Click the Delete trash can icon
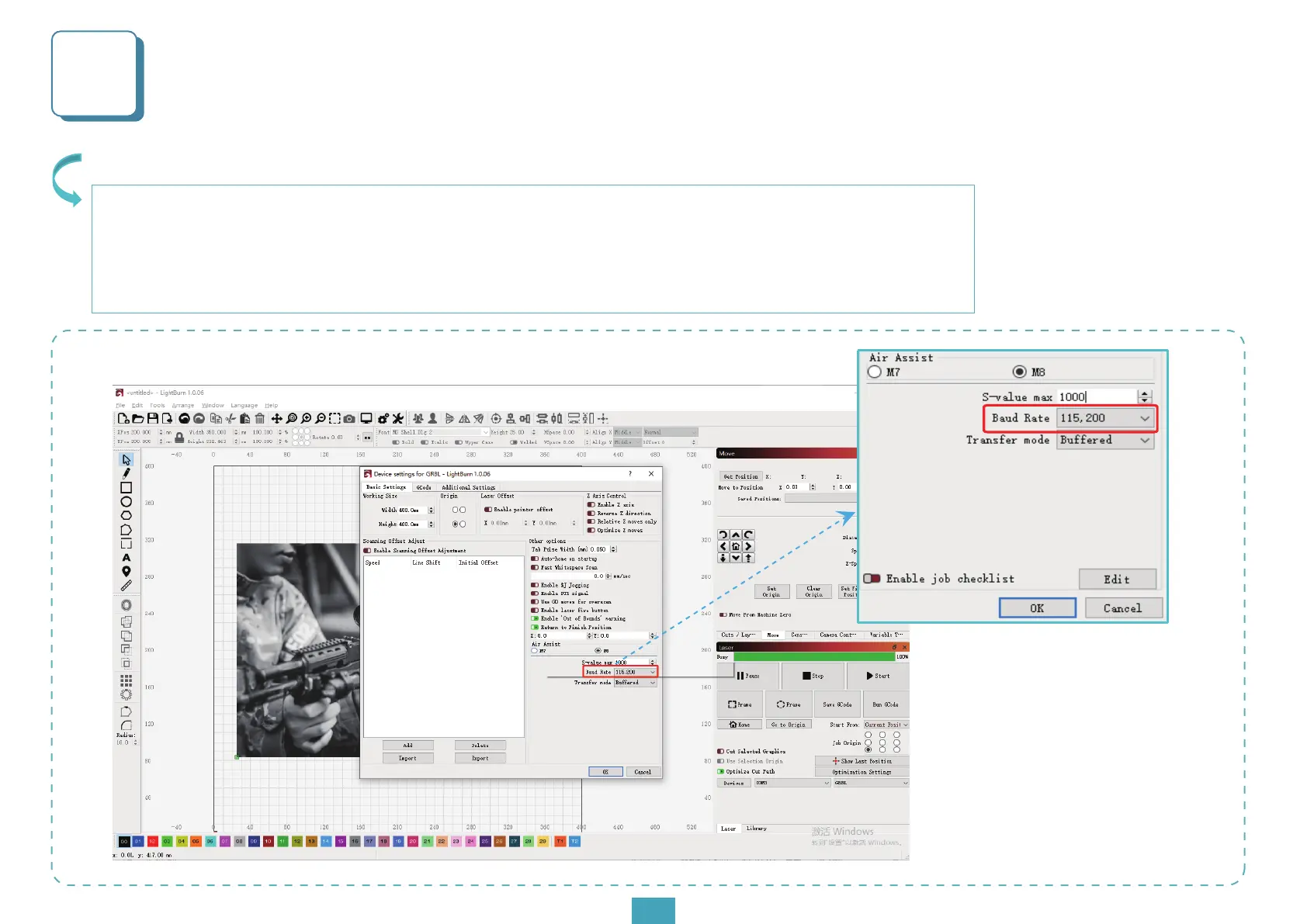1307x924 pixels. (x=260, y=418)
